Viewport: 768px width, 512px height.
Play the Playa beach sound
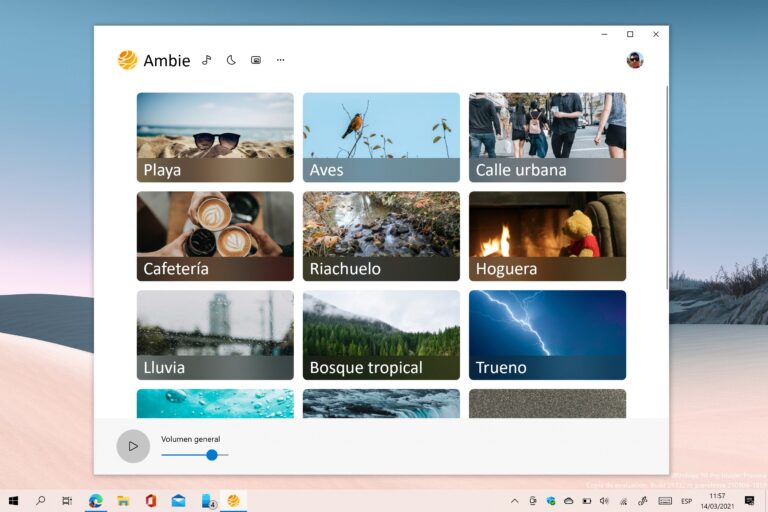coord(215,137)
